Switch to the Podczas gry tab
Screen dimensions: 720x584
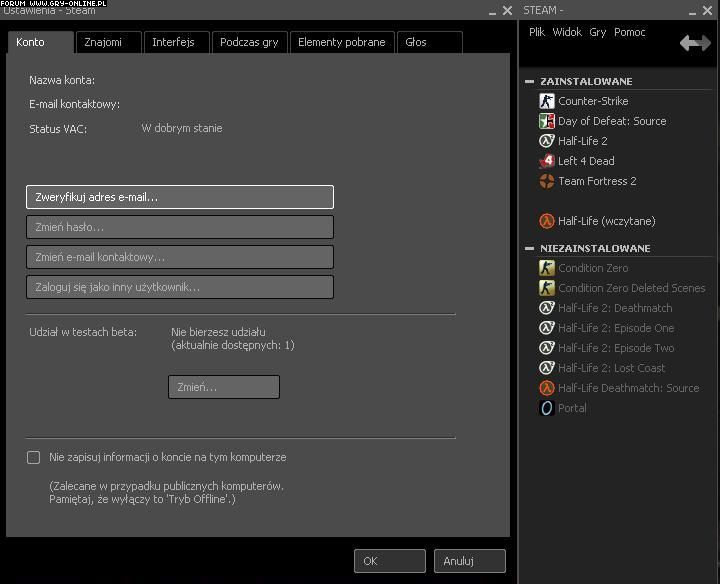[250, 42]
